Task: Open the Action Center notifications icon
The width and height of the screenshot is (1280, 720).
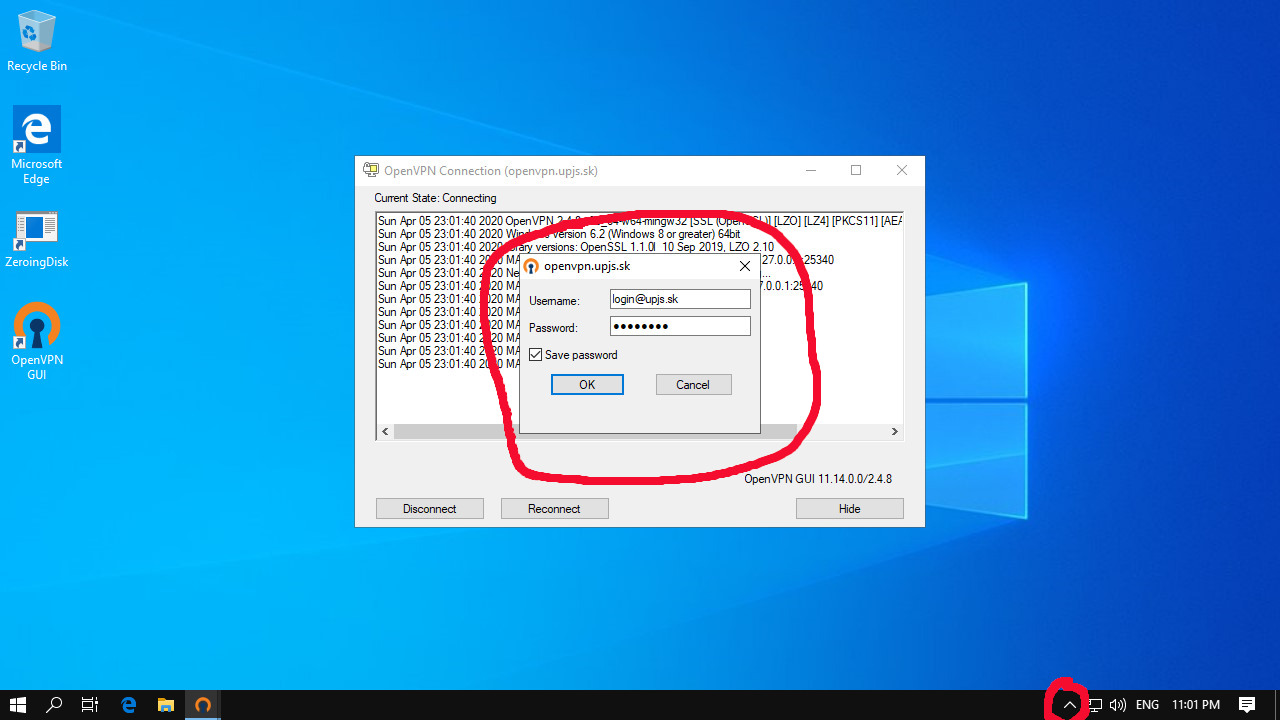Action: (1247, 705)
